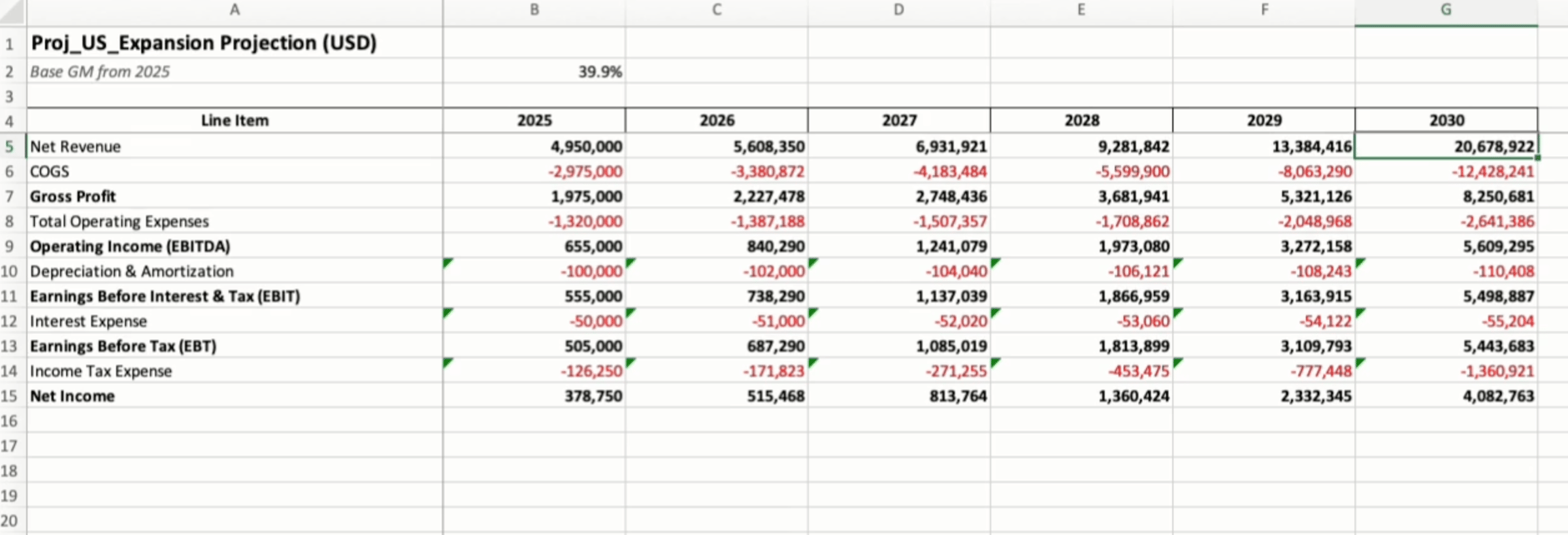
Task: Select column A header
Action: pos(235,10)
